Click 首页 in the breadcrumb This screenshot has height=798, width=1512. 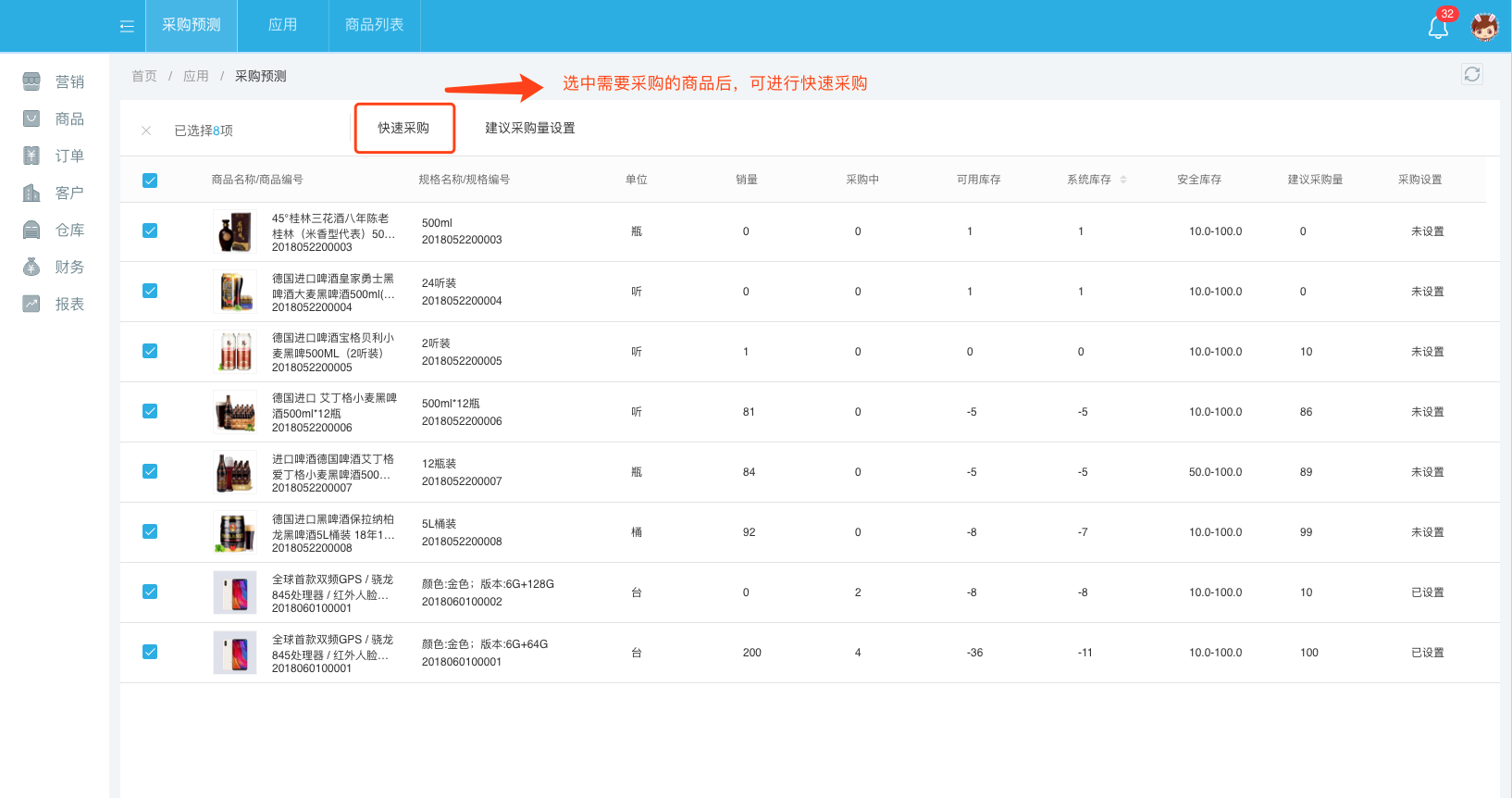144,76
